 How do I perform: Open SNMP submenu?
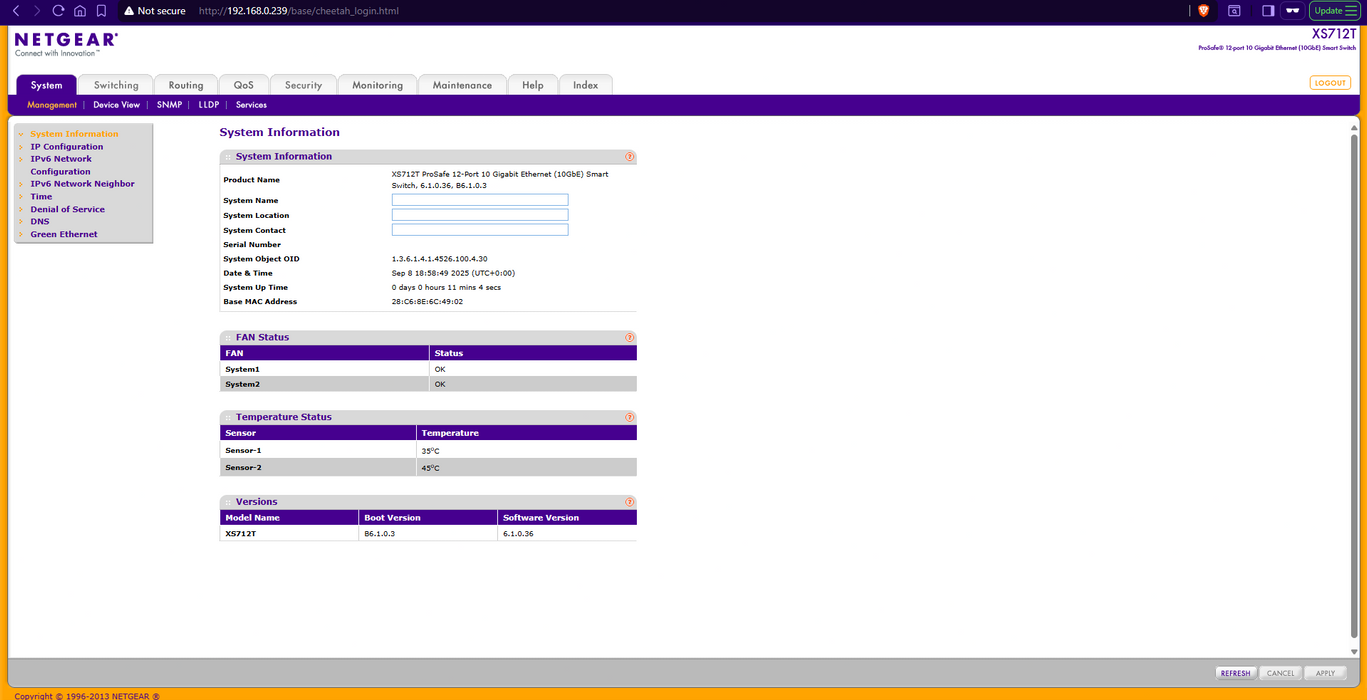(x=169, y=105)
